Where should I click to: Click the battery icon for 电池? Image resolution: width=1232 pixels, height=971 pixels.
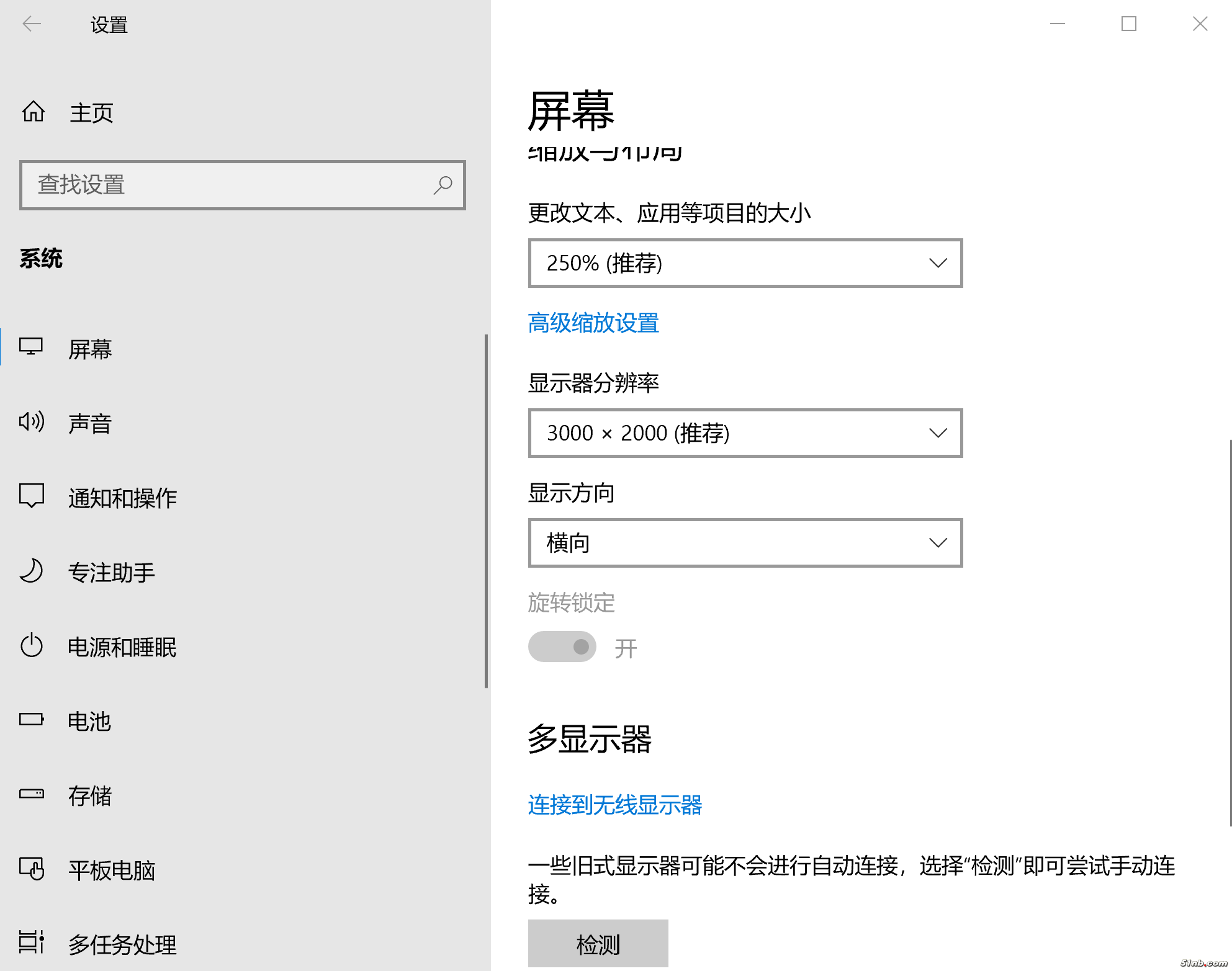[32, 720]
